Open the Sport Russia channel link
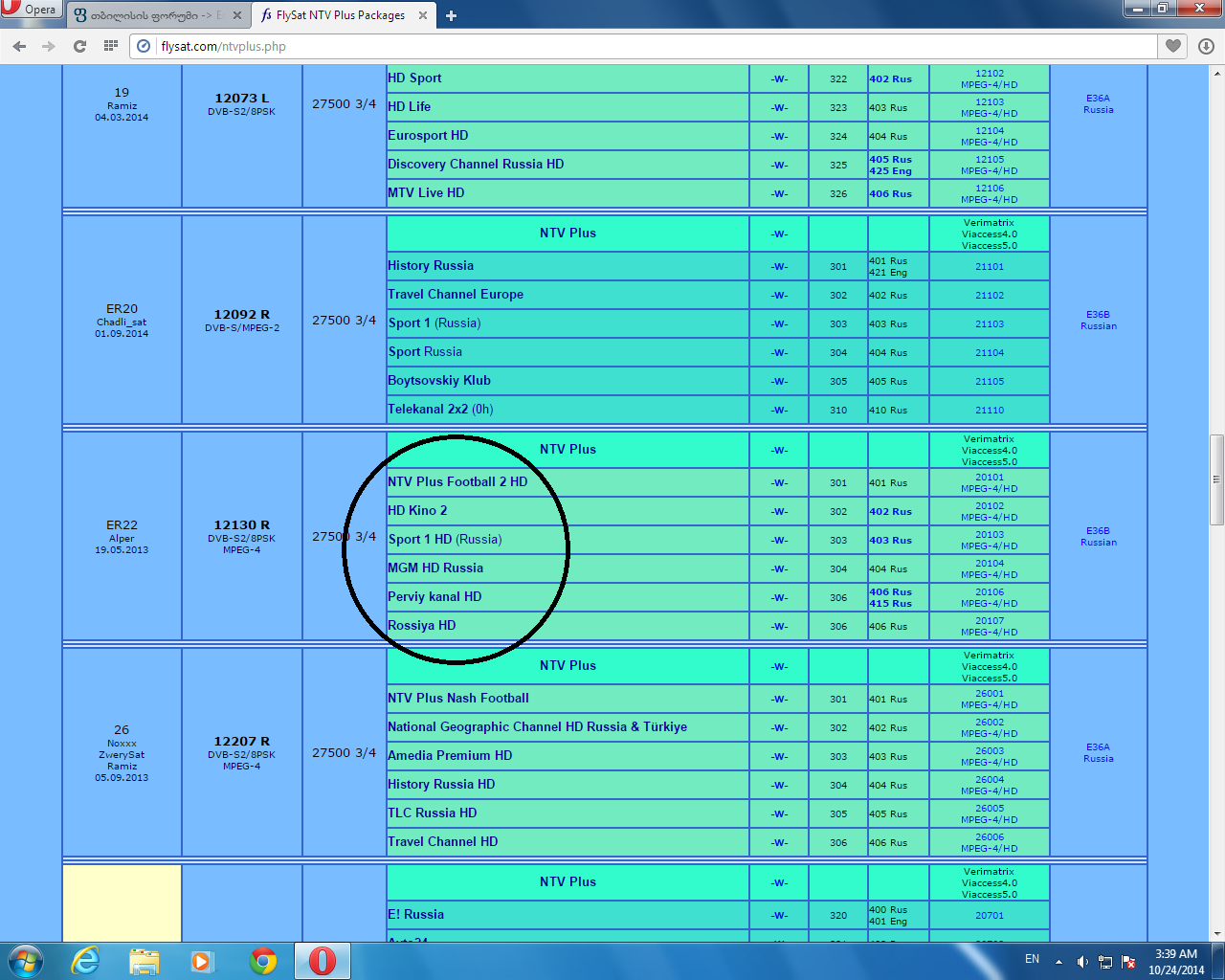Screen dimensions: 1225x980 tap(425, 352)
